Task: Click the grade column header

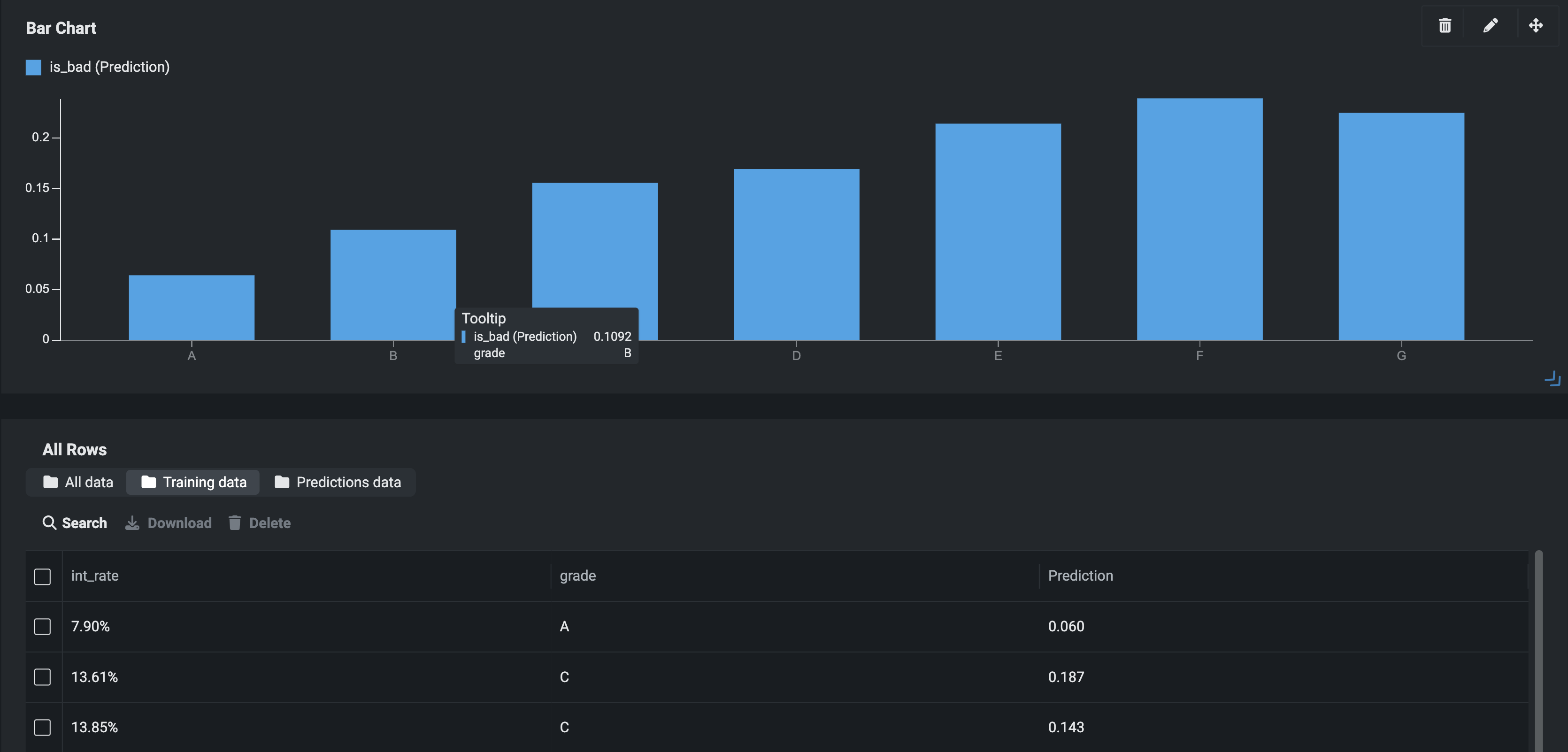Action: click(x=577, y=576)
